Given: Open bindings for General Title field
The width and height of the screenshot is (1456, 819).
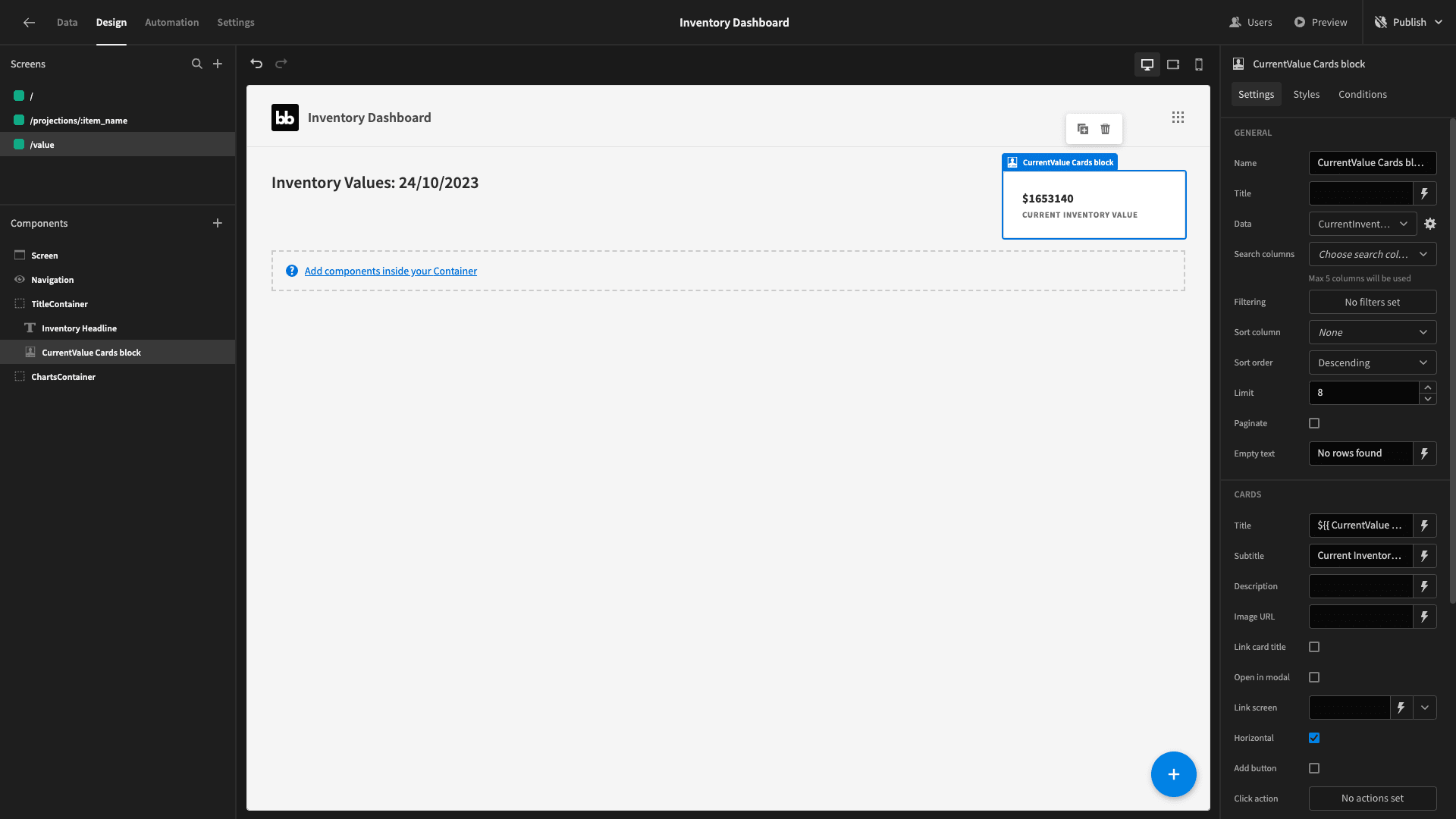Looking at the screenshot, I should (x=1425, y=193).
